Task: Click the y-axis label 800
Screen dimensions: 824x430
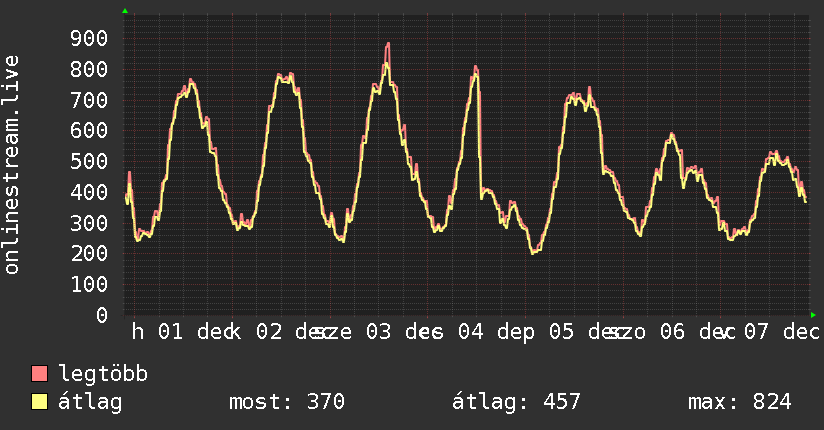Action: coord(89,69)
